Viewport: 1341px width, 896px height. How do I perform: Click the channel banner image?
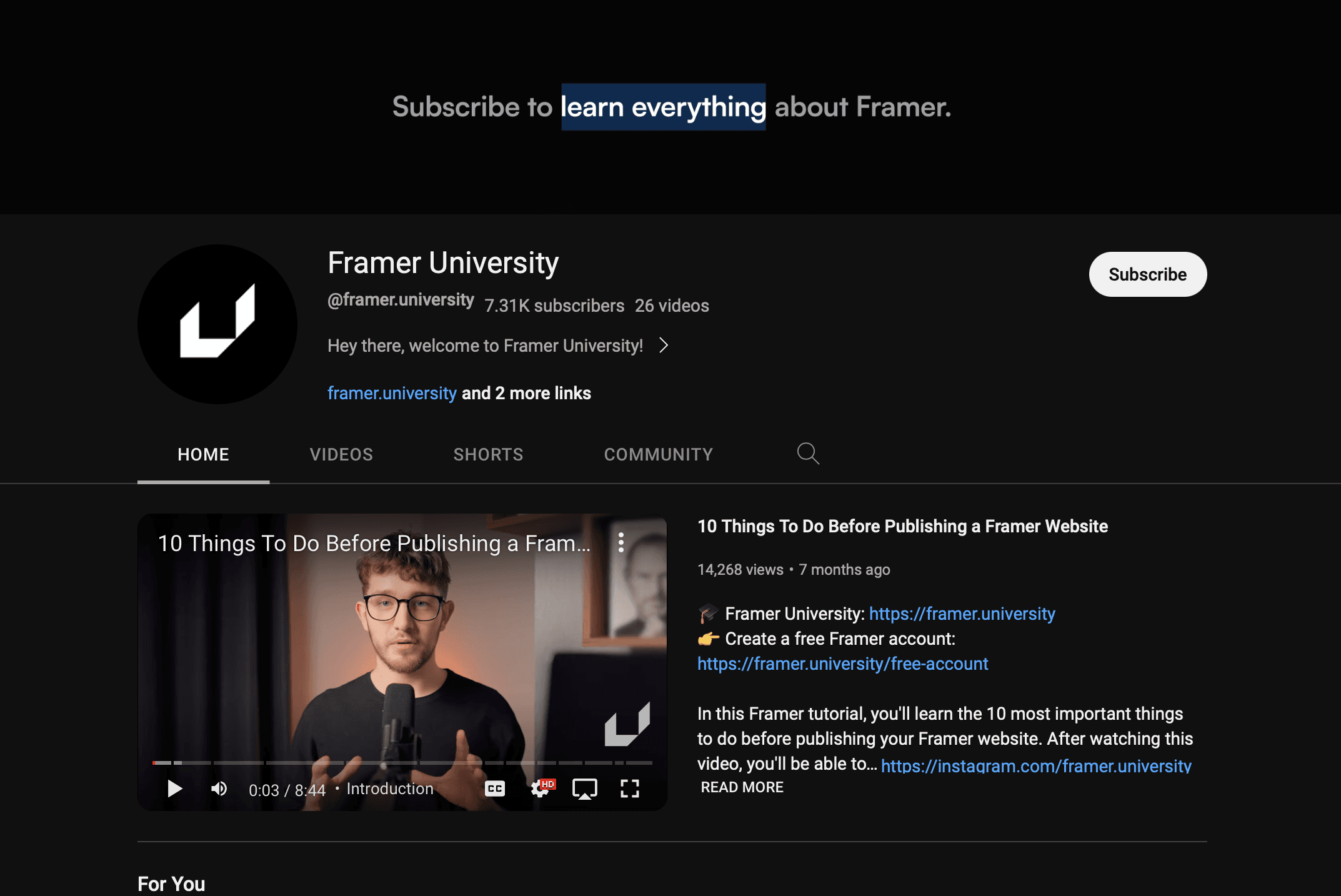click(x=670, y=107)
